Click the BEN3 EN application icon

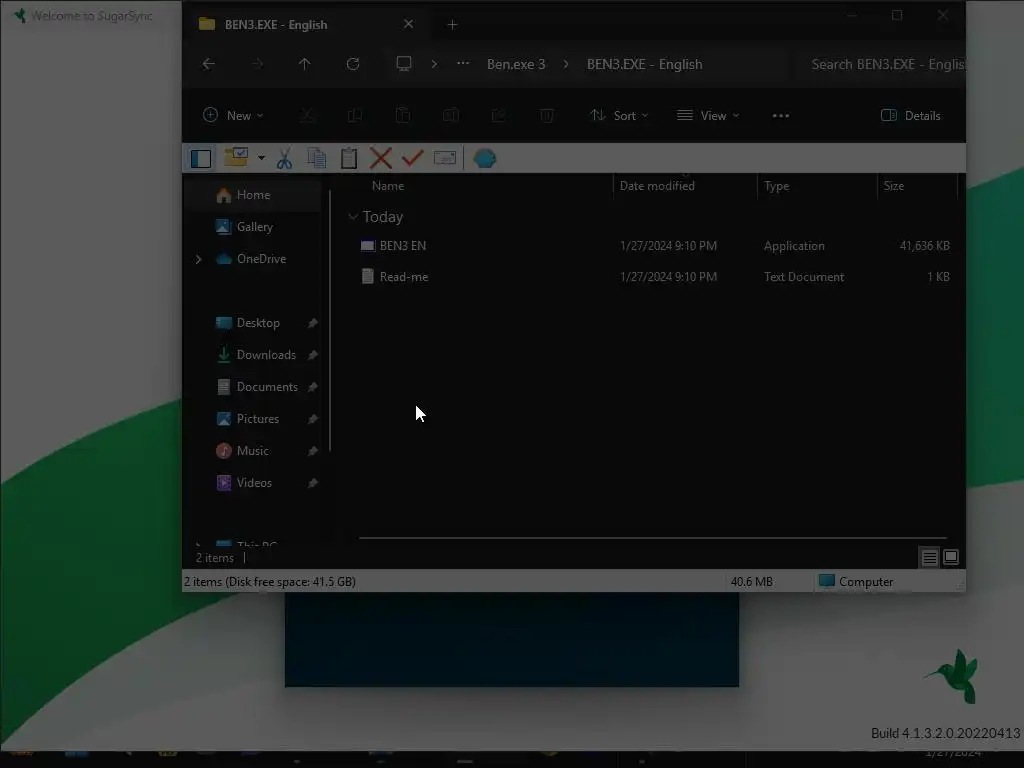pyautogui.click(x=368, y=246)
